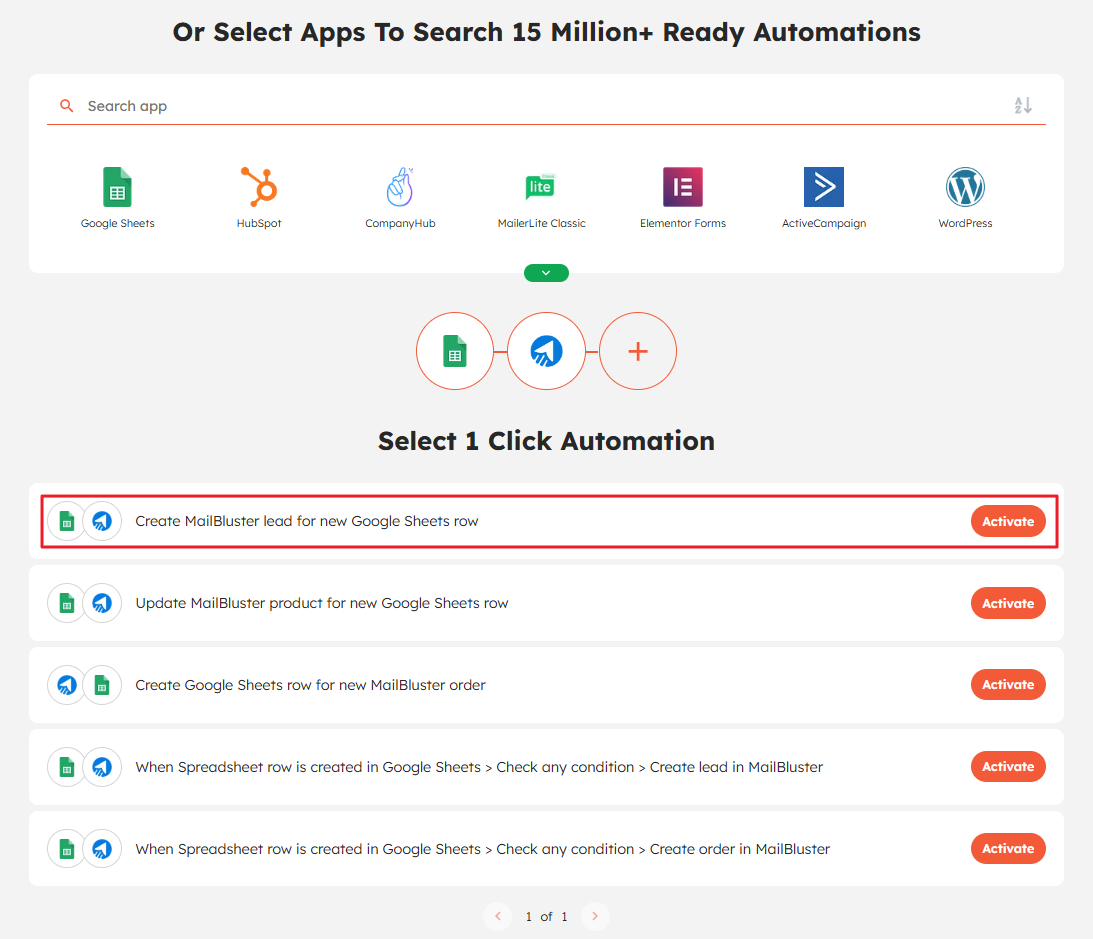Add another app with the plus circle
This screenshot has width=1093, height=939.
(638, 351)
